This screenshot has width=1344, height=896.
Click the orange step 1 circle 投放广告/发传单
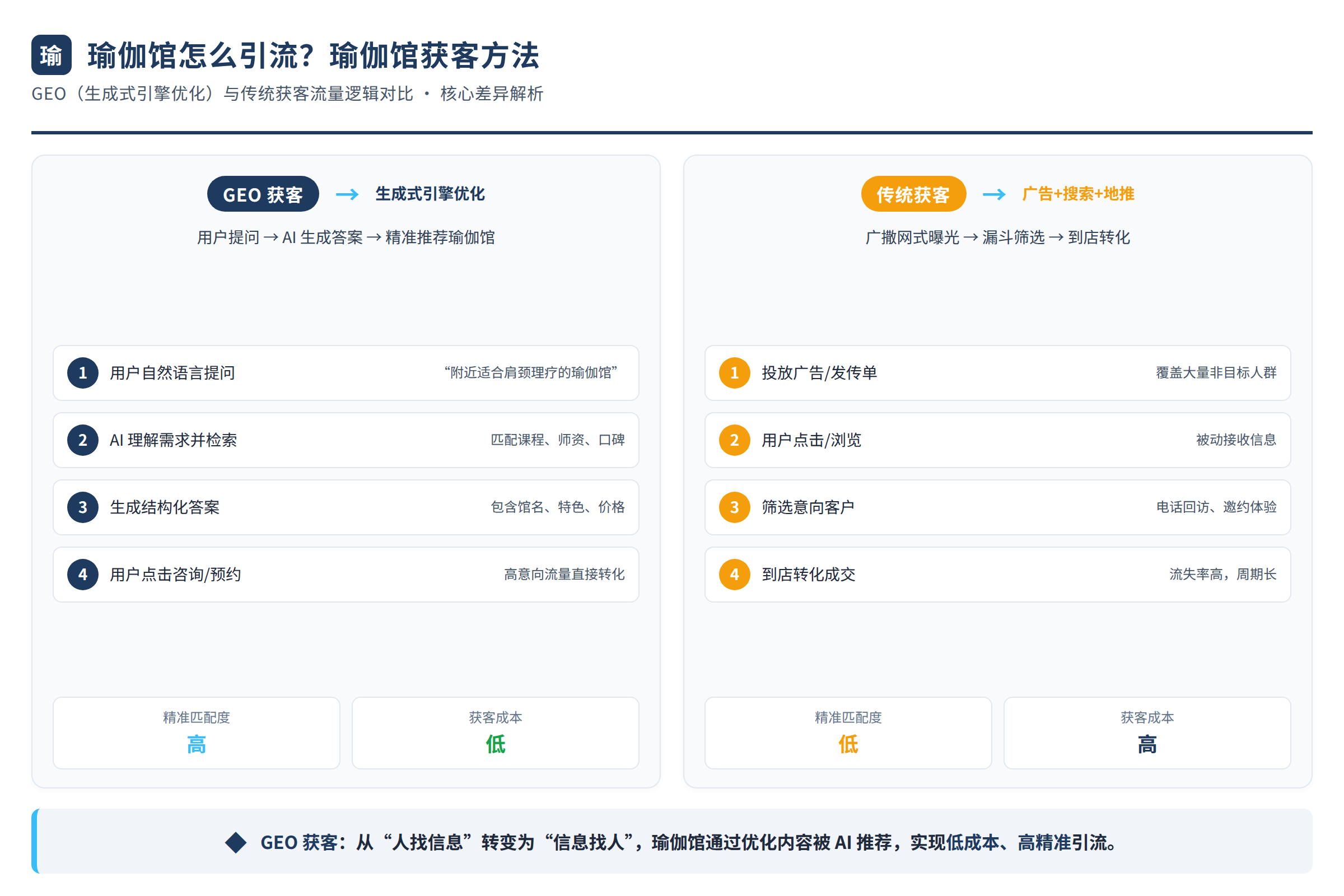pyautogui.click(x=735, y=373)
